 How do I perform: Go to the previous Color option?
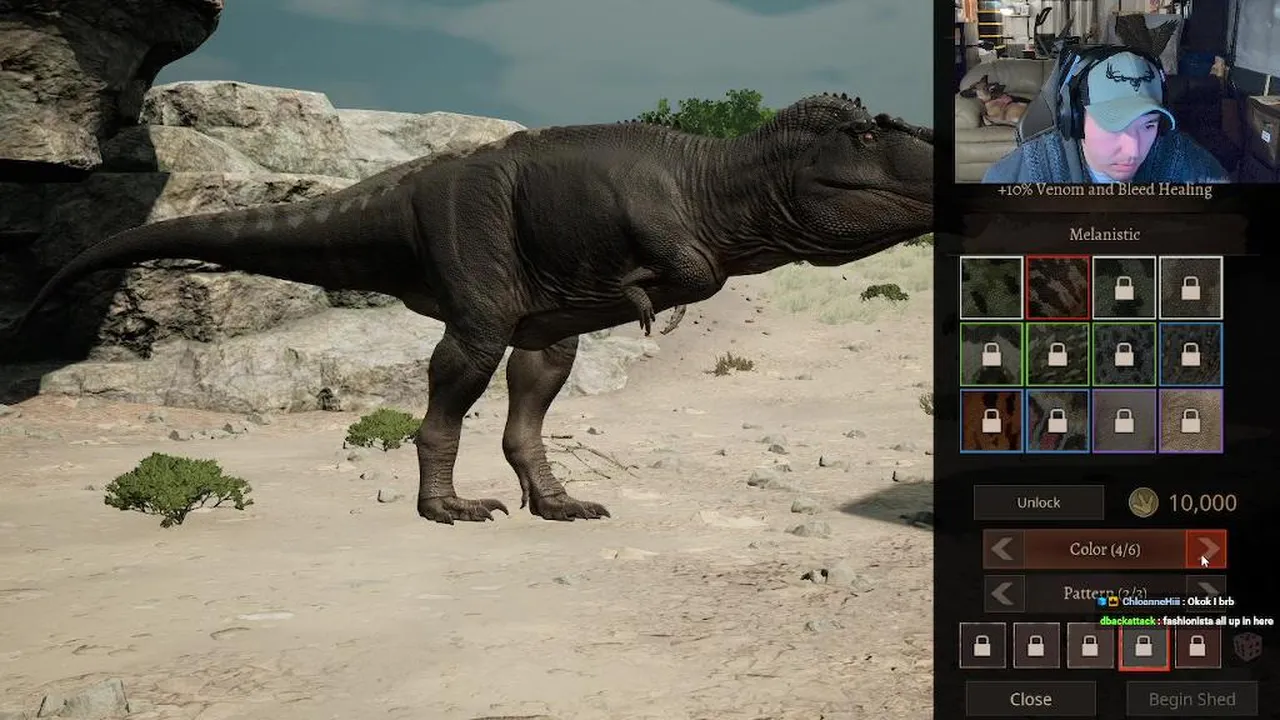tap(1003, 549)
